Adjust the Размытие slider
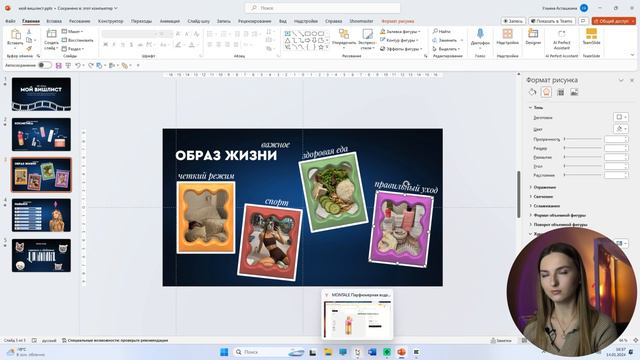Viewport: 640px width, 360px height. pos(583,157)
